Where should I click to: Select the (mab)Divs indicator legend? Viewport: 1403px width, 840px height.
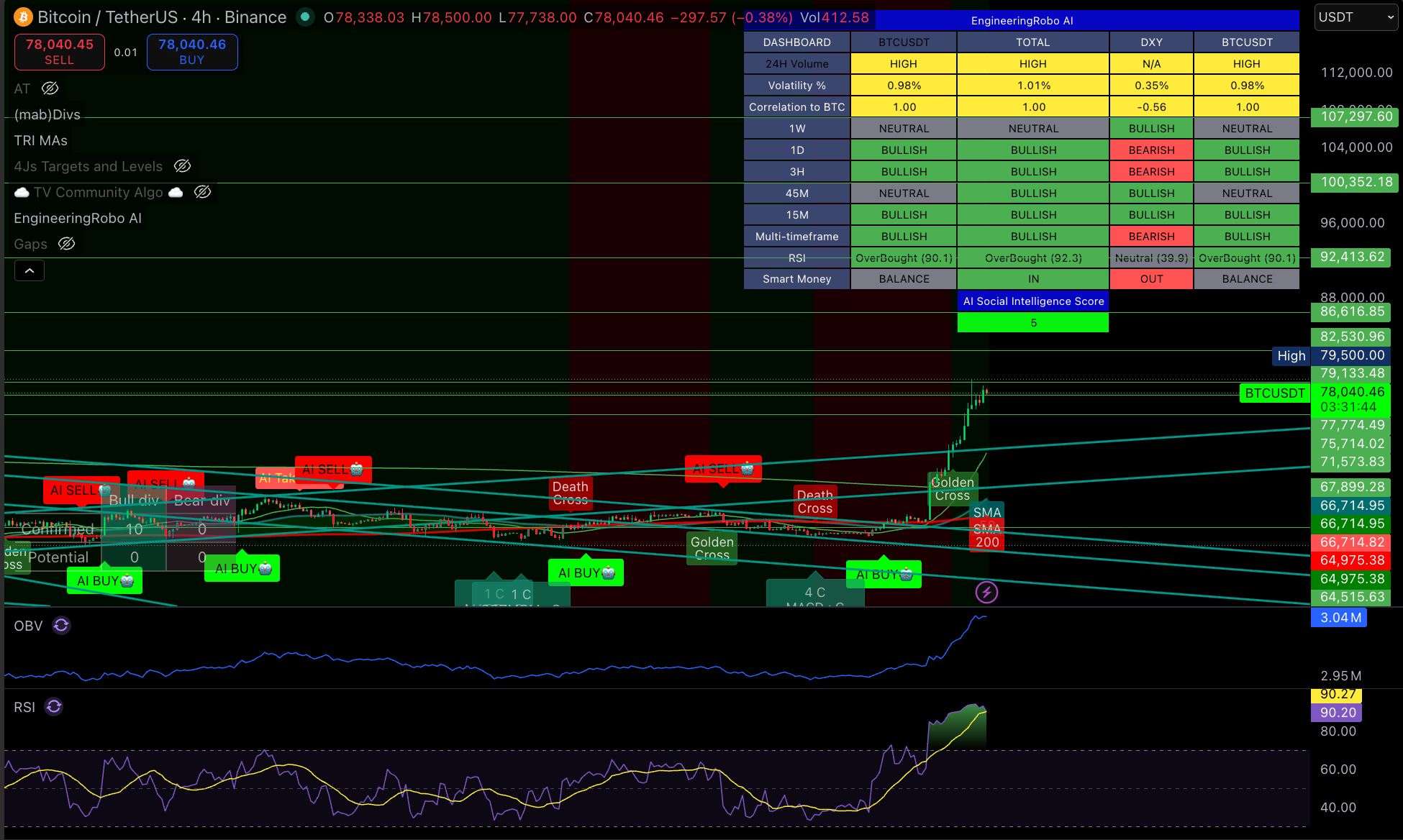47,114
